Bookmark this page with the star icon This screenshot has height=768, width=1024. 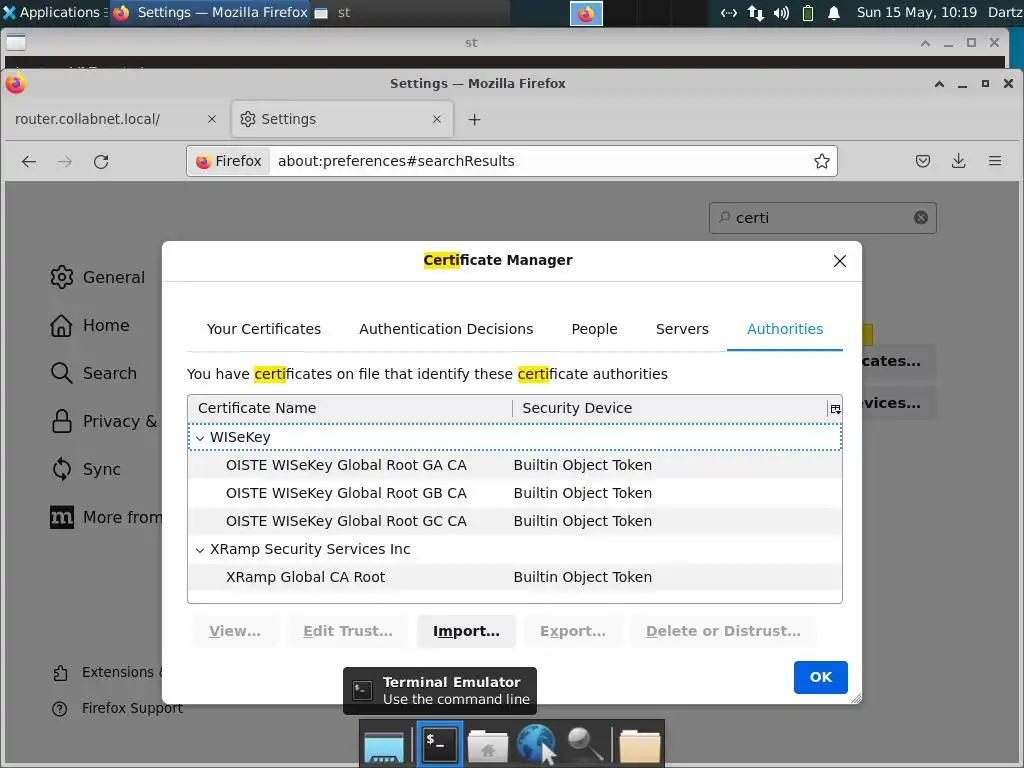tap(822, 161)
